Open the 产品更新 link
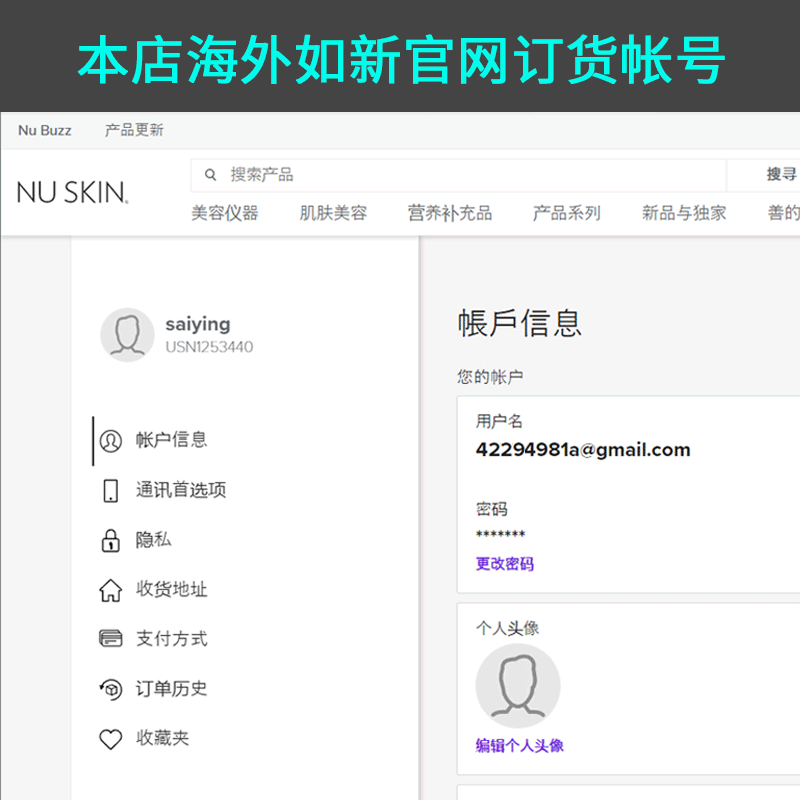Screen dimensions: 800x800 point(134,130)
